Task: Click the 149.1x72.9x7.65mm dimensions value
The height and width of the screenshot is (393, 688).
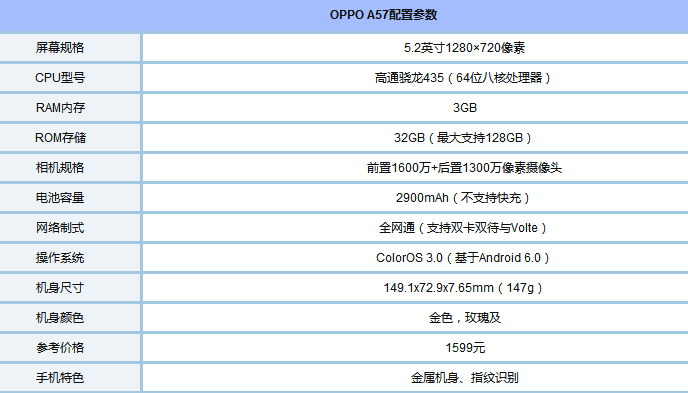Action: click(464, 288)
